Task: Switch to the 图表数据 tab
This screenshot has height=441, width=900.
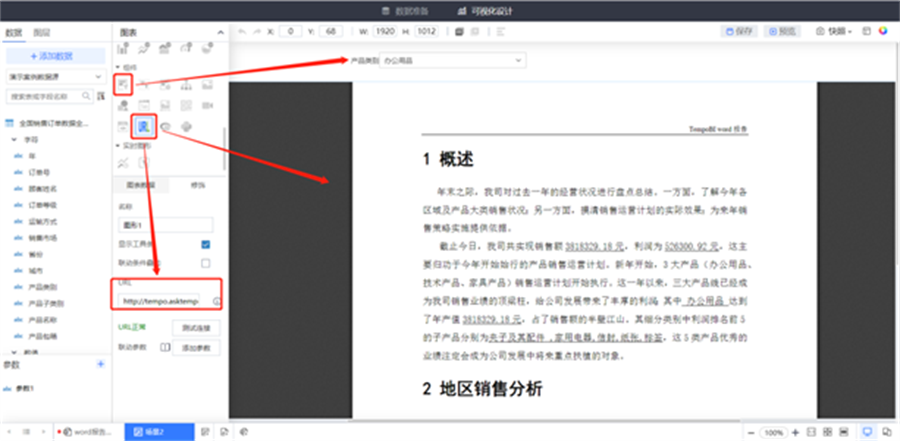Action: coord(141,185)
